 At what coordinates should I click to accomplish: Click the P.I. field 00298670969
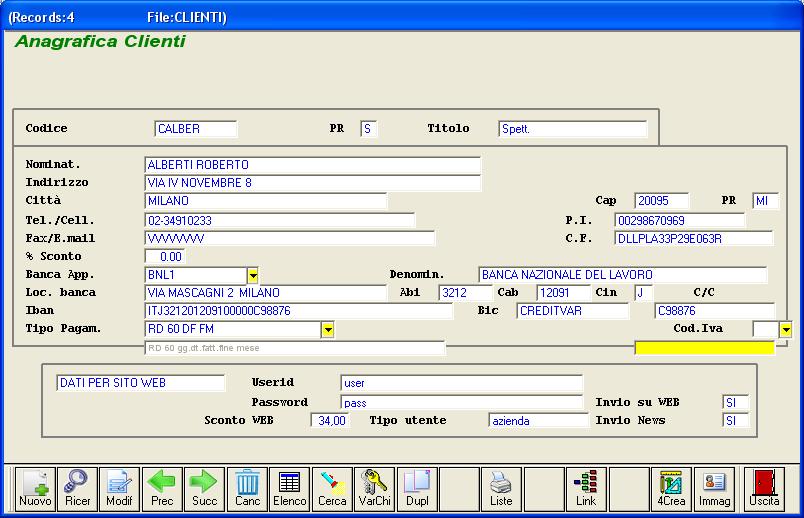click(679, 221)
